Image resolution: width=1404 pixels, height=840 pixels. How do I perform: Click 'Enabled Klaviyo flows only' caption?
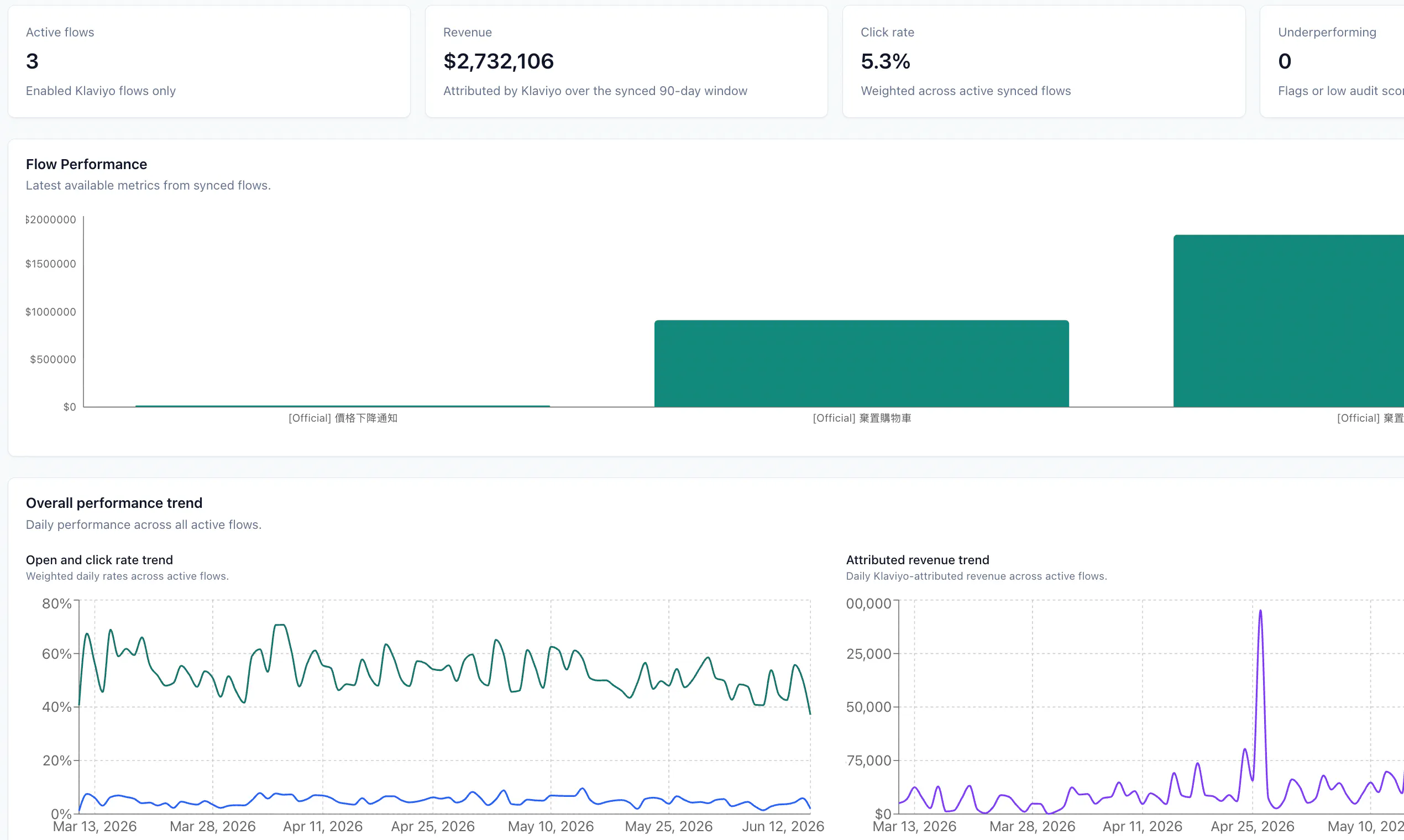point(101,91)
